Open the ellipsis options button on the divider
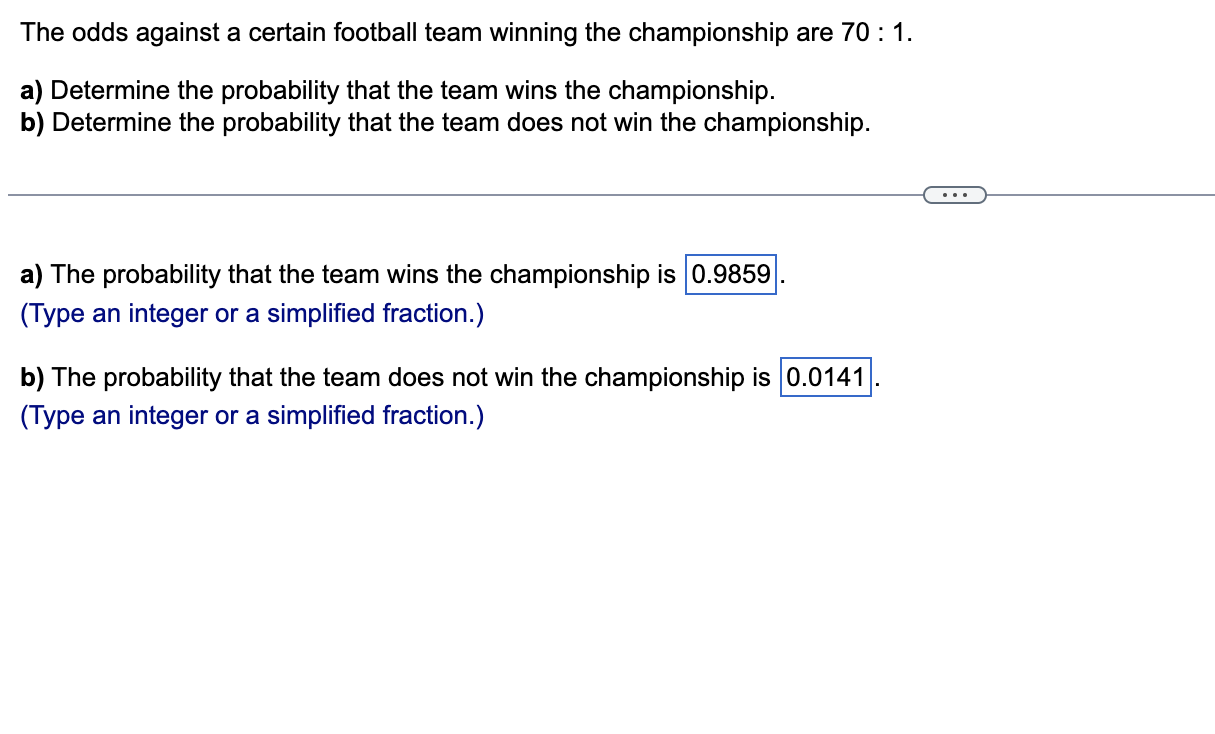1215x734 pixels. [954, 194]
